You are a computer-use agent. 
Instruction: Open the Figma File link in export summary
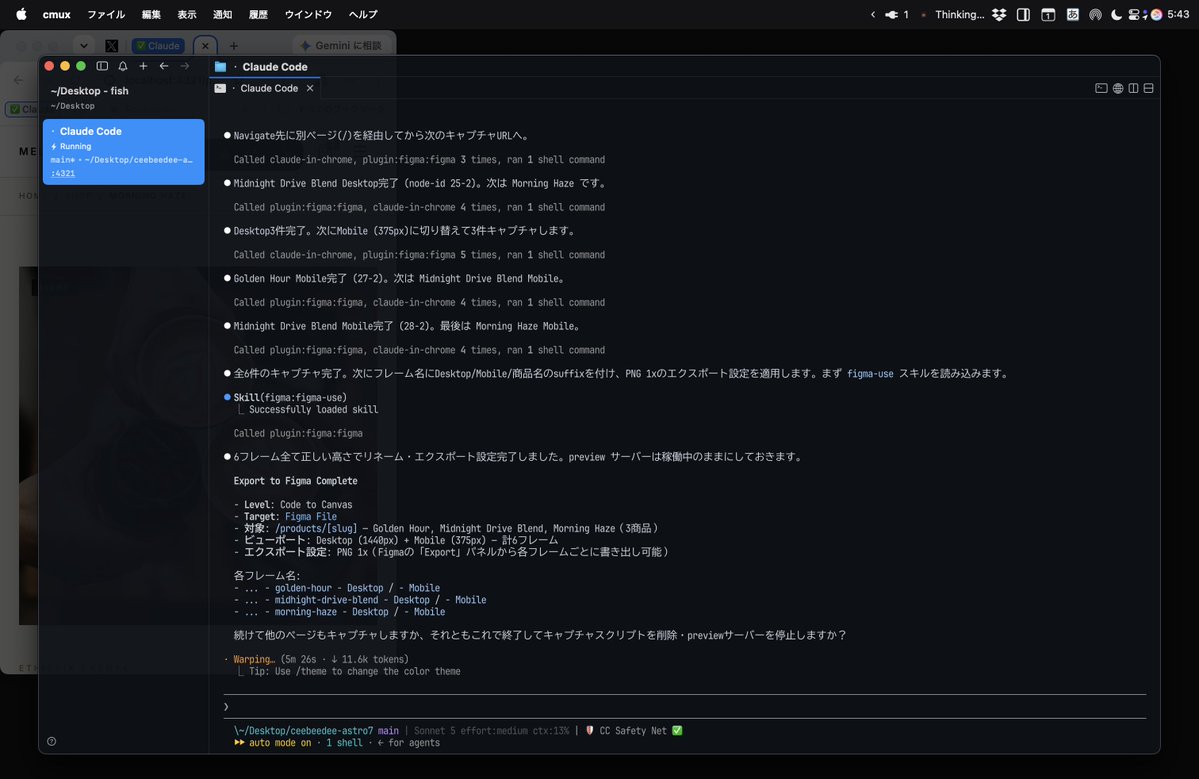tap(310, 517)
